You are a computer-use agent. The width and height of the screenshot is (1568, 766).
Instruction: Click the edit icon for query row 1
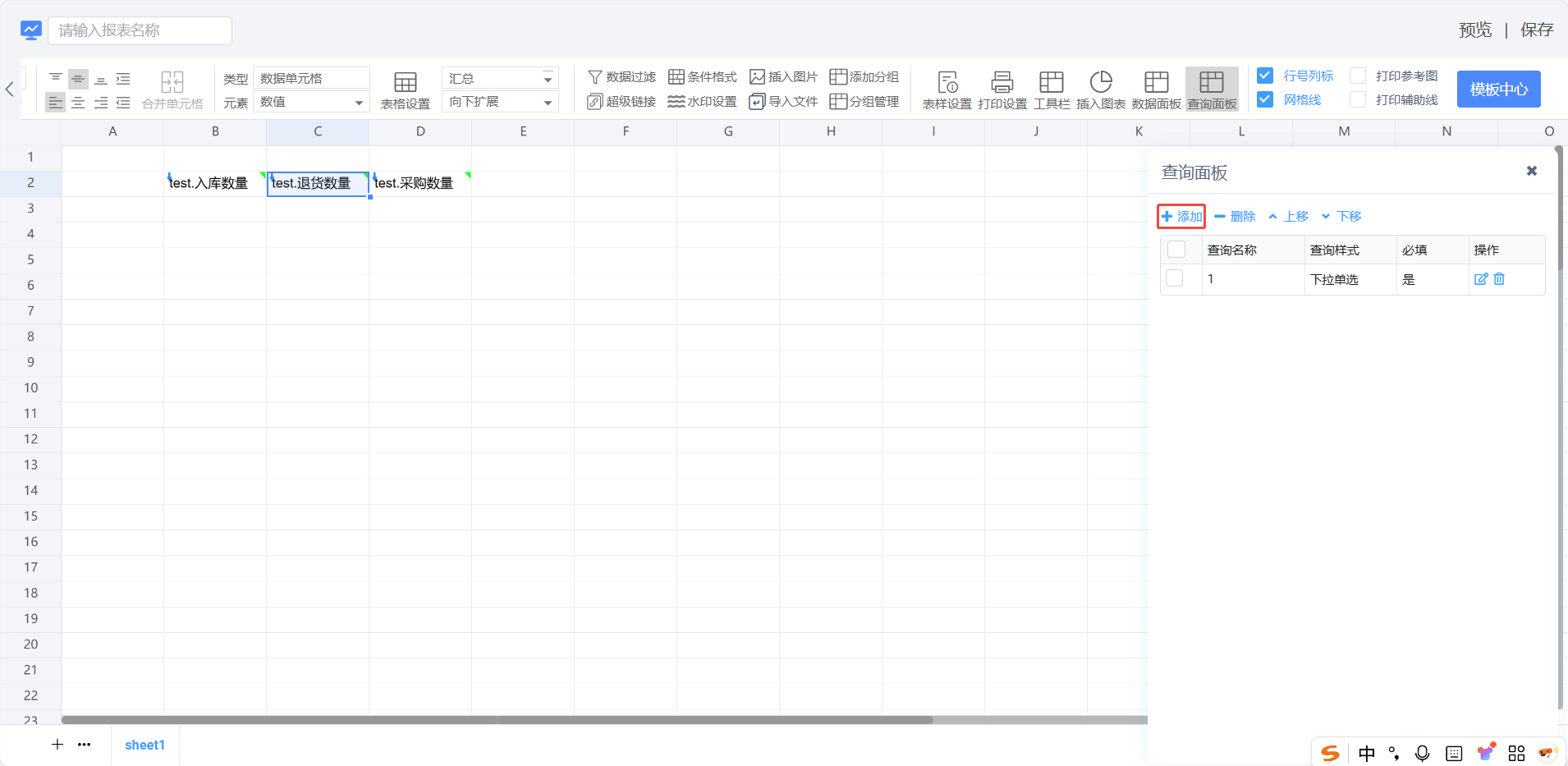pos(1481,279)
